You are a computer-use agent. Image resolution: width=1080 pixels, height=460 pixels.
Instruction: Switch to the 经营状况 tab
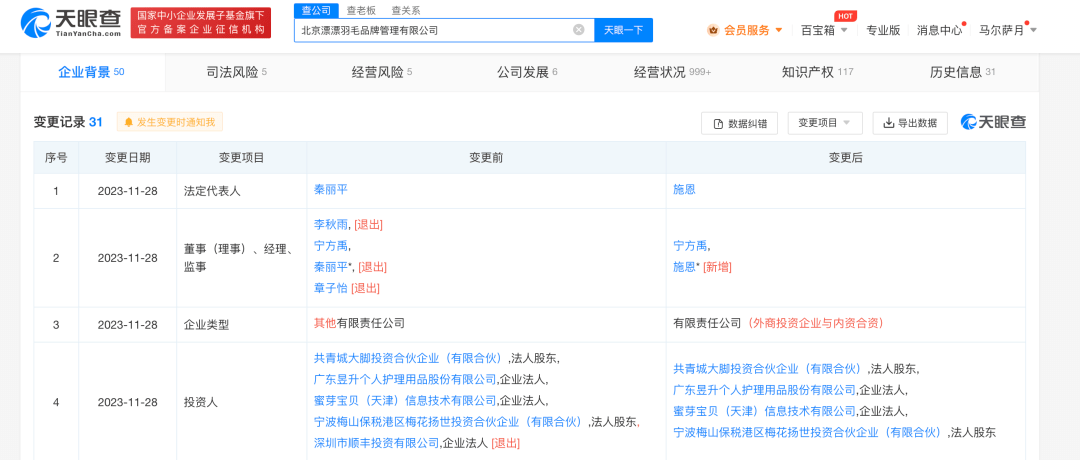[672, 72]
